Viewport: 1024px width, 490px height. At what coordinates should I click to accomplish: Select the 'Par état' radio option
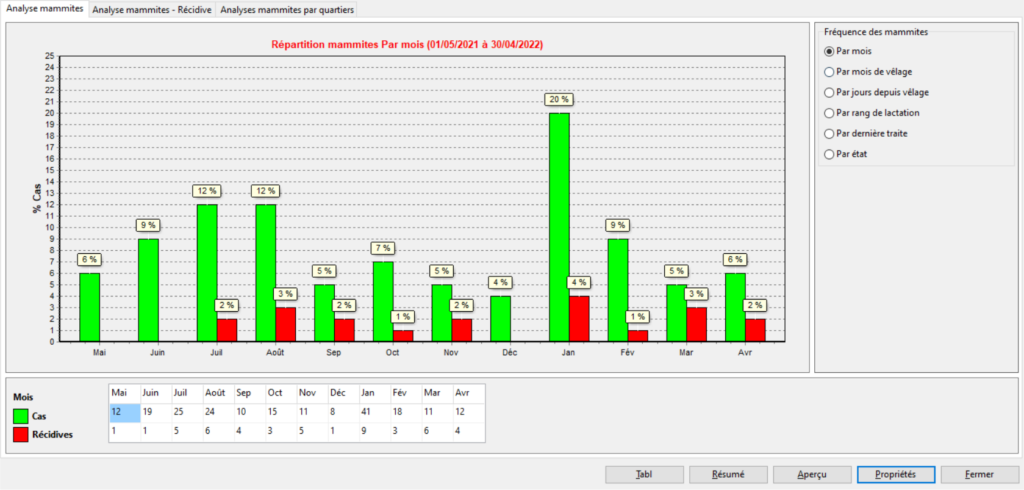point(828,154)
